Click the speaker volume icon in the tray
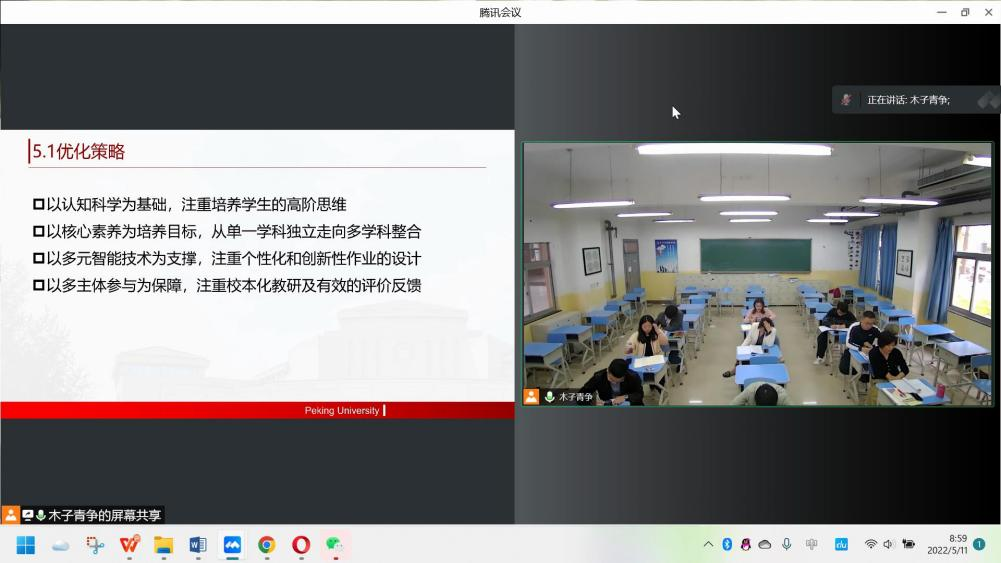This screenshot has height=563, width=1001. pos(889,544)
